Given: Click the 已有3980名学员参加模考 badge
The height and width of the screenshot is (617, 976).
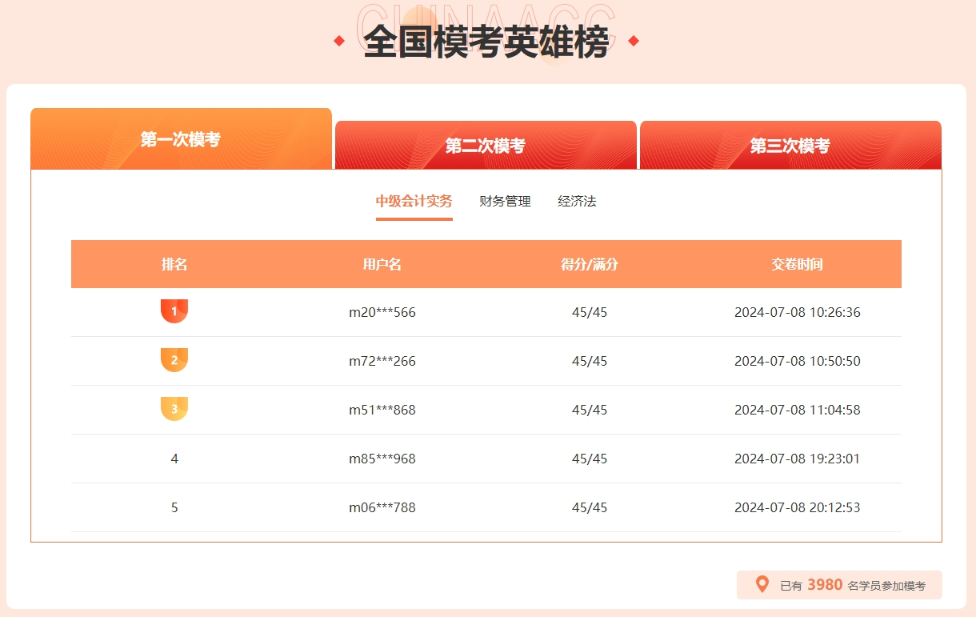Looking at the screenshot, I should [840, 584].
